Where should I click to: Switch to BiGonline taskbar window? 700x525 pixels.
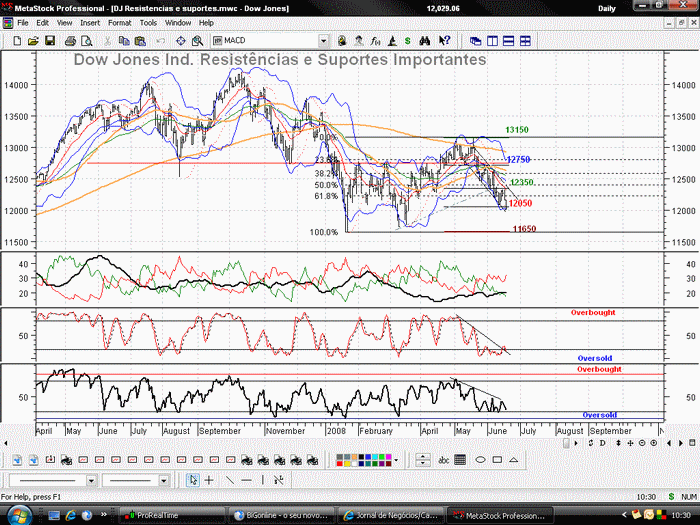coord(281,515)
